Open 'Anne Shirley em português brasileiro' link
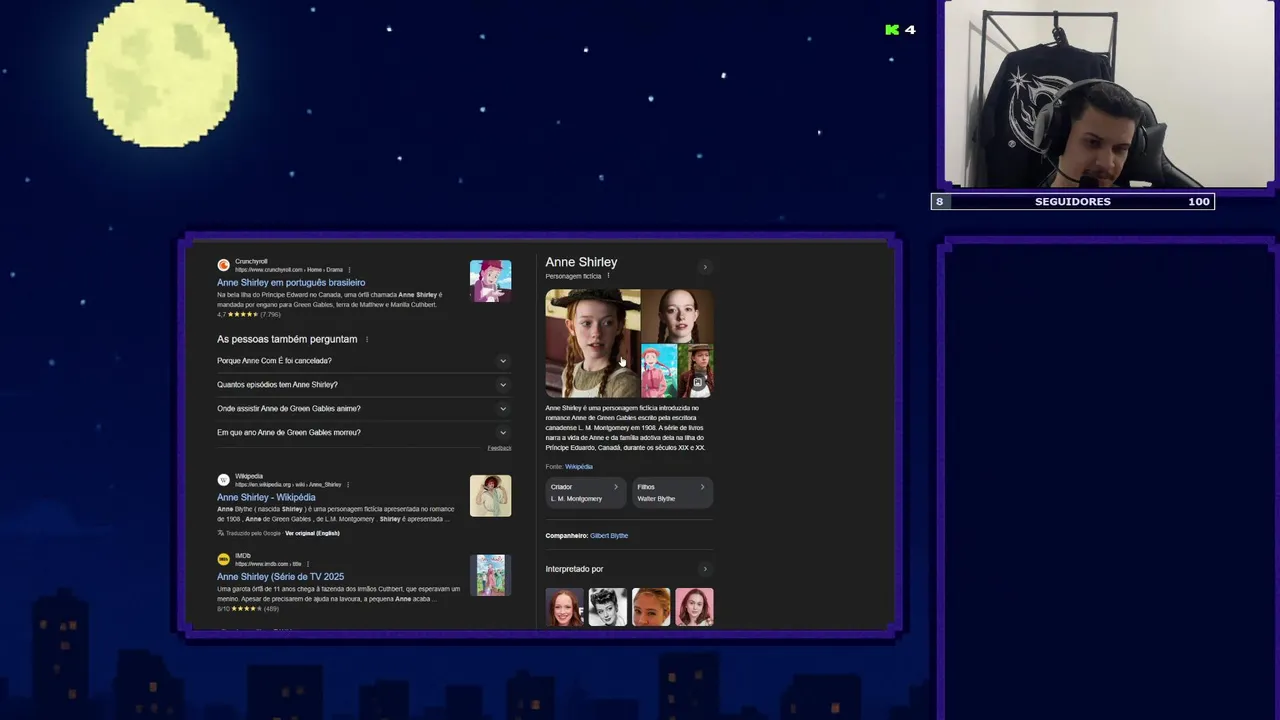Screen dimensions: 1280x720 tap(291, 283)
